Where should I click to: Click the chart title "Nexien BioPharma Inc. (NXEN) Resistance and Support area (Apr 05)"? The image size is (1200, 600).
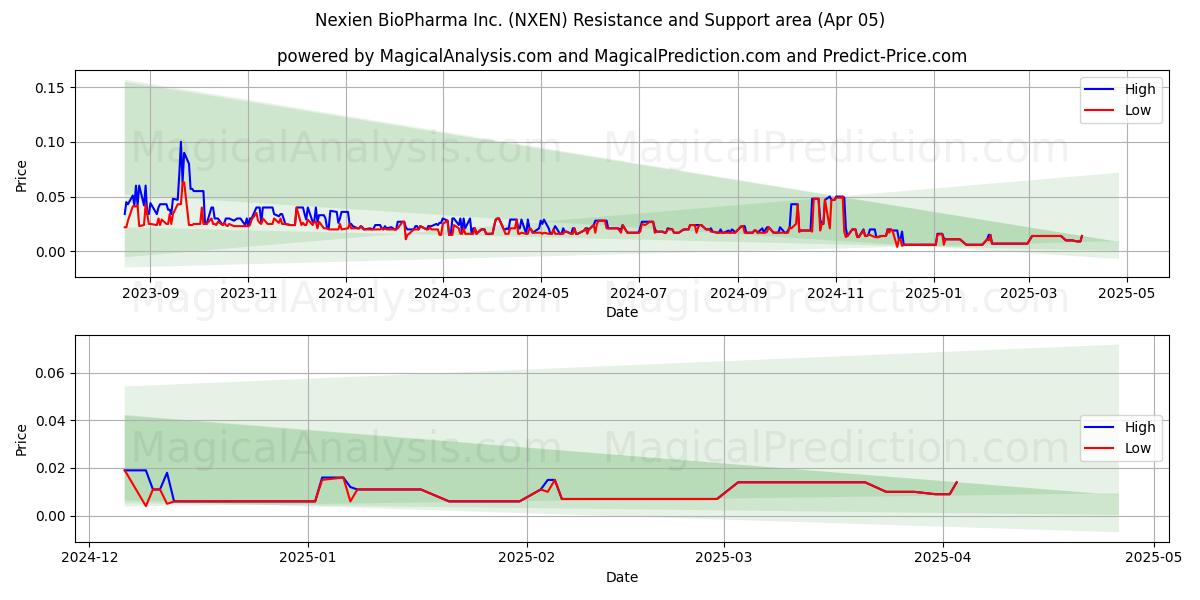(600, 20)
